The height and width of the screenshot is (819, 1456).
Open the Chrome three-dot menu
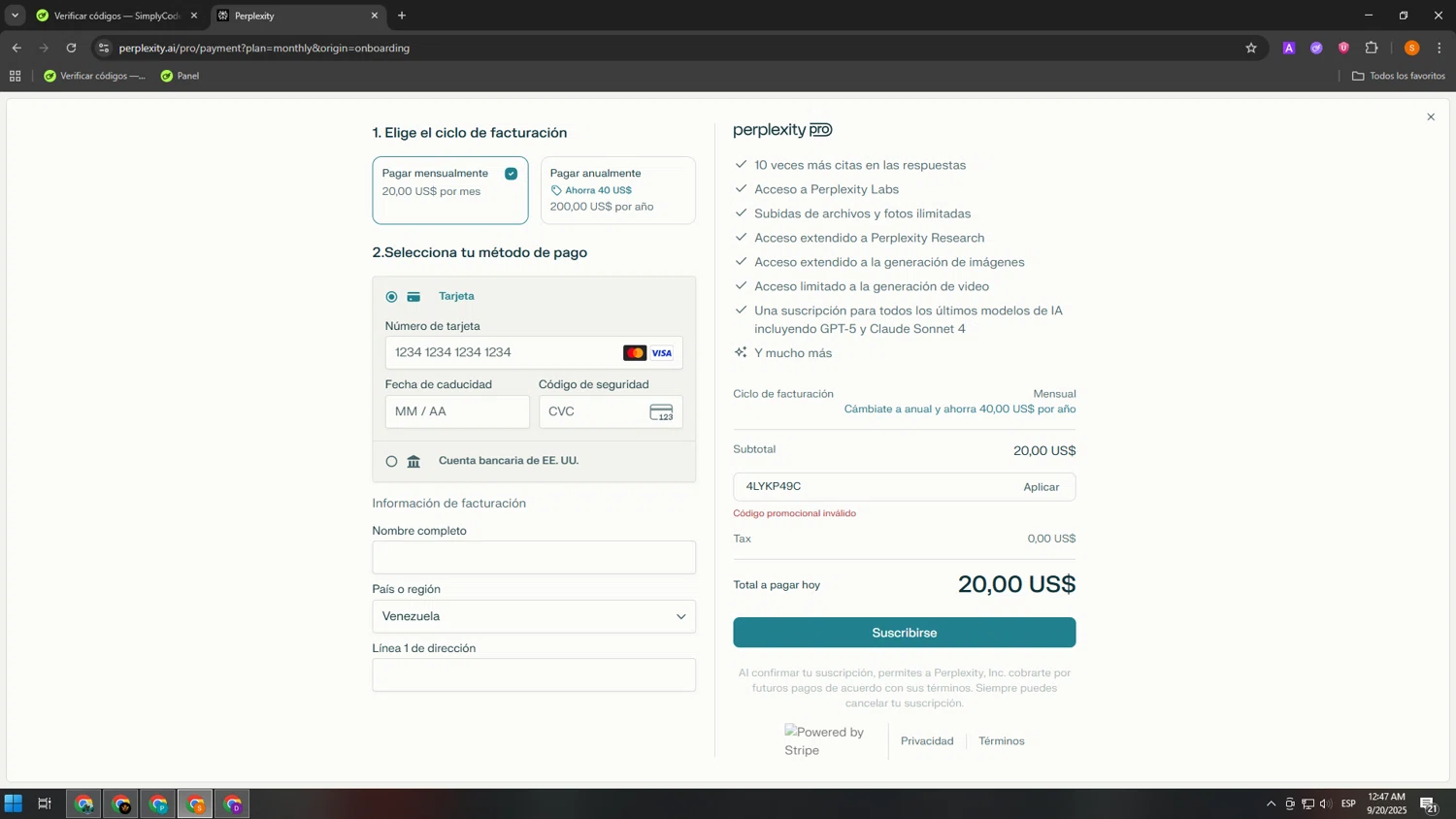[x=1439, y=48]
